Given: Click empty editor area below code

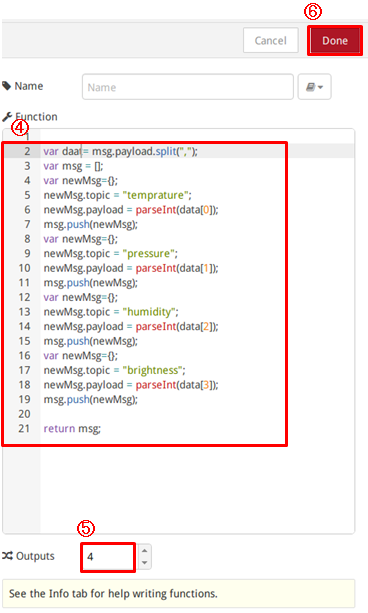Looking at the screenshot, I should [196, 489].
